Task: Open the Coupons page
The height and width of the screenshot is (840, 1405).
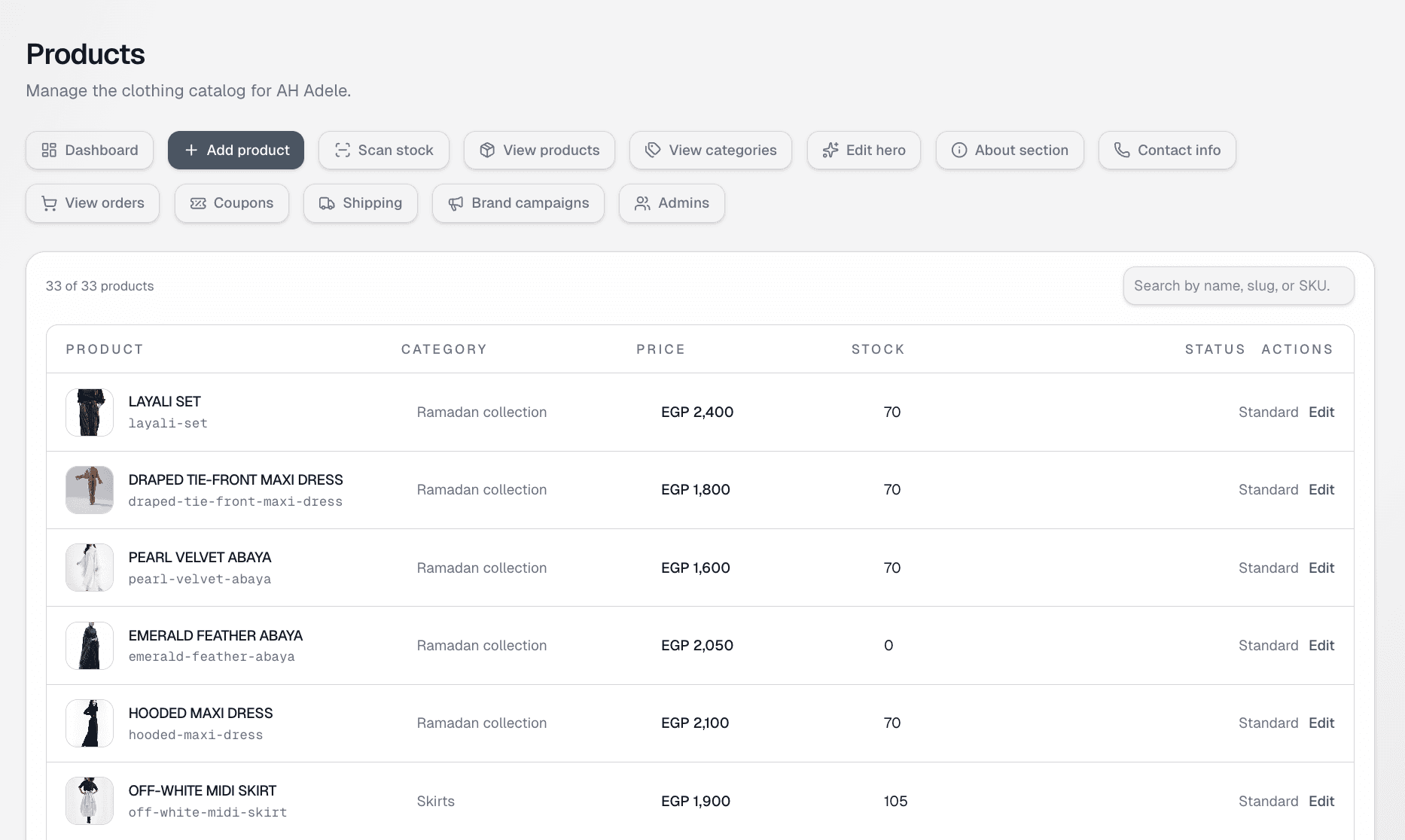Action: (232, 203)
